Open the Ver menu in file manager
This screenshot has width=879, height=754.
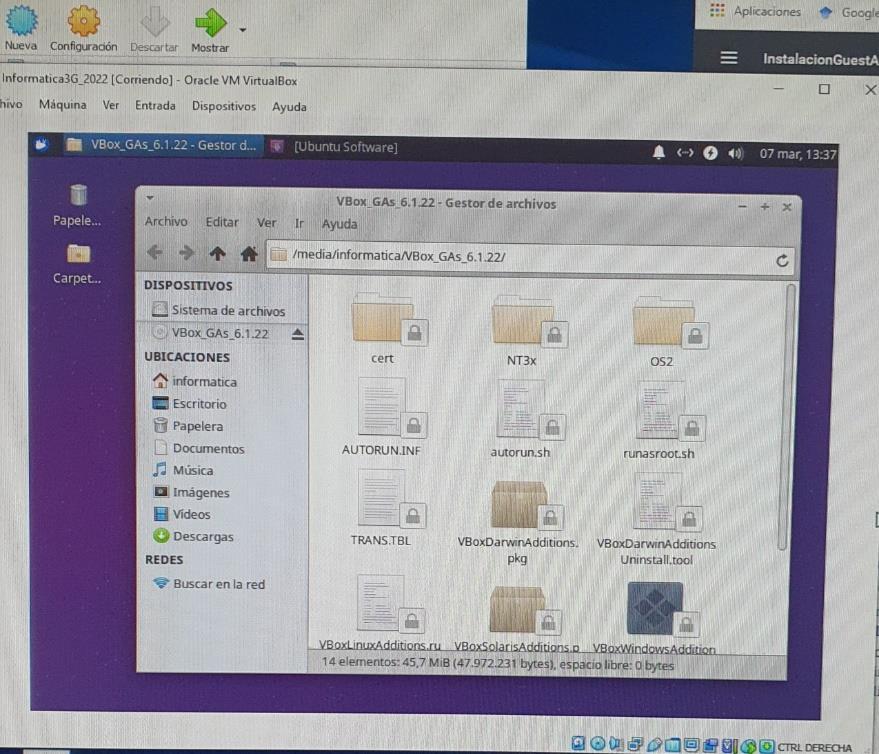coord(266,223)
